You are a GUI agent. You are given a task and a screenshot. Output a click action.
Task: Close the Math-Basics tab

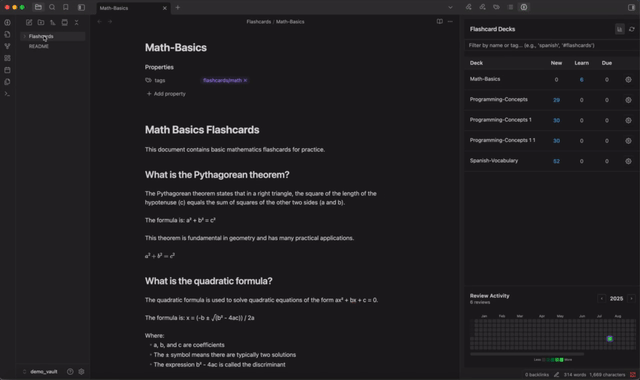[x=164, y=8]
